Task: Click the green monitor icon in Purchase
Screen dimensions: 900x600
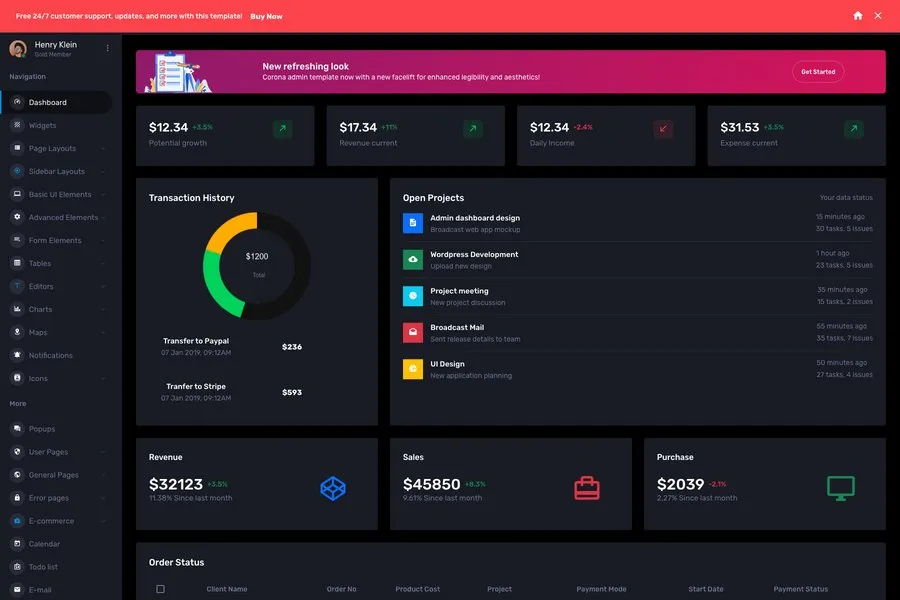Action: tap(841, 488)
